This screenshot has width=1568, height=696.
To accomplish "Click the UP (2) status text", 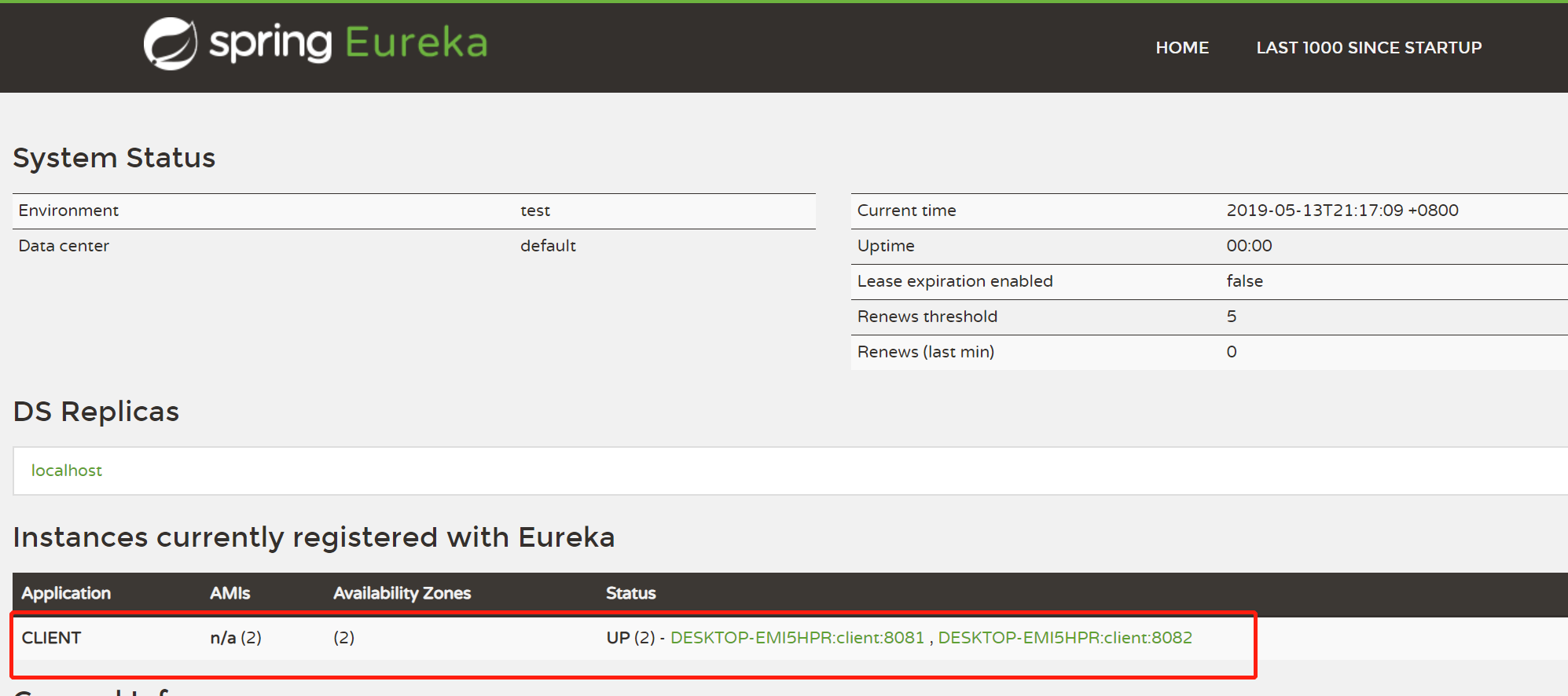I will [630, 638].
